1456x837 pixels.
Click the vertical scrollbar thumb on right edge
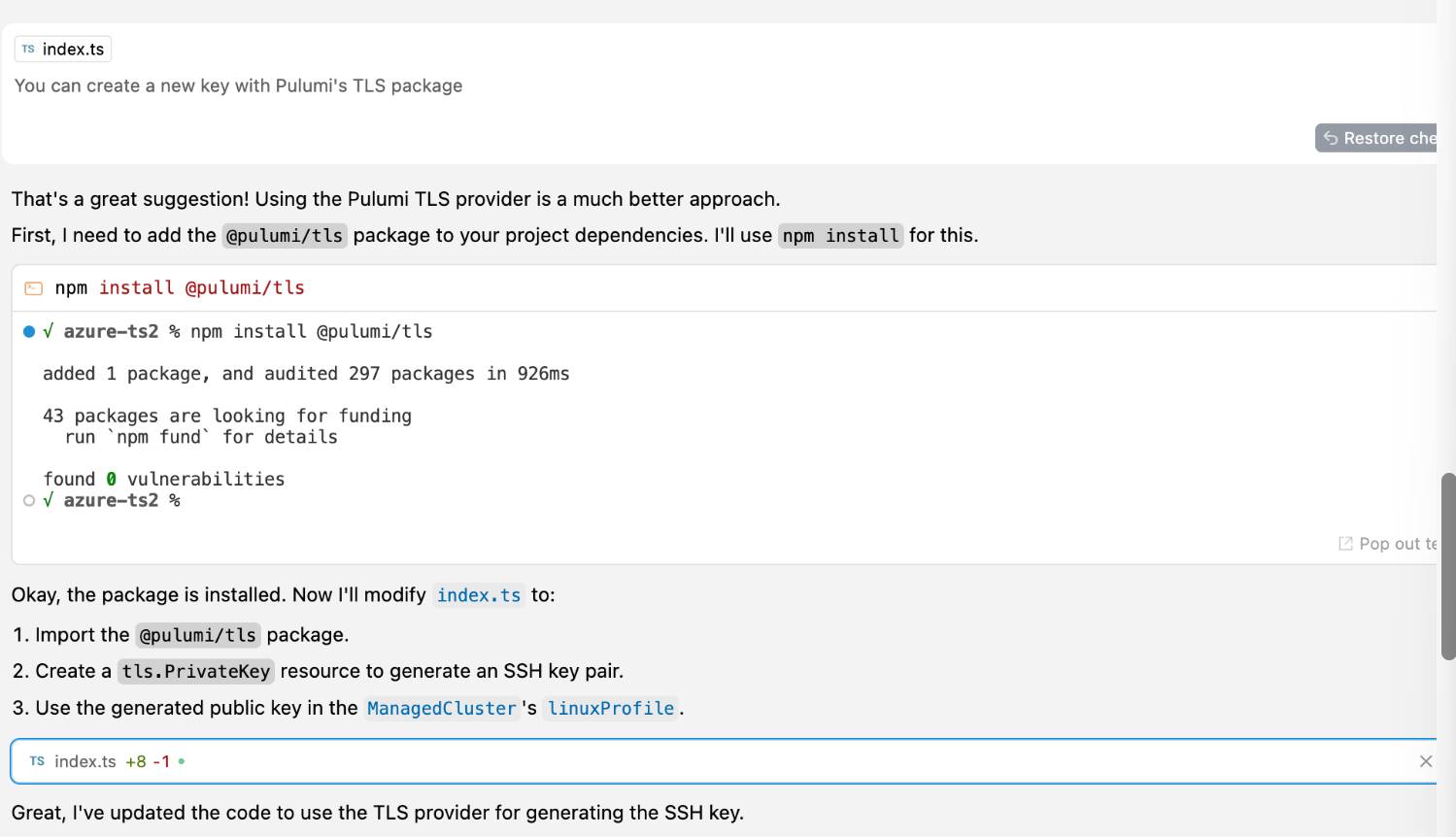1447,566
